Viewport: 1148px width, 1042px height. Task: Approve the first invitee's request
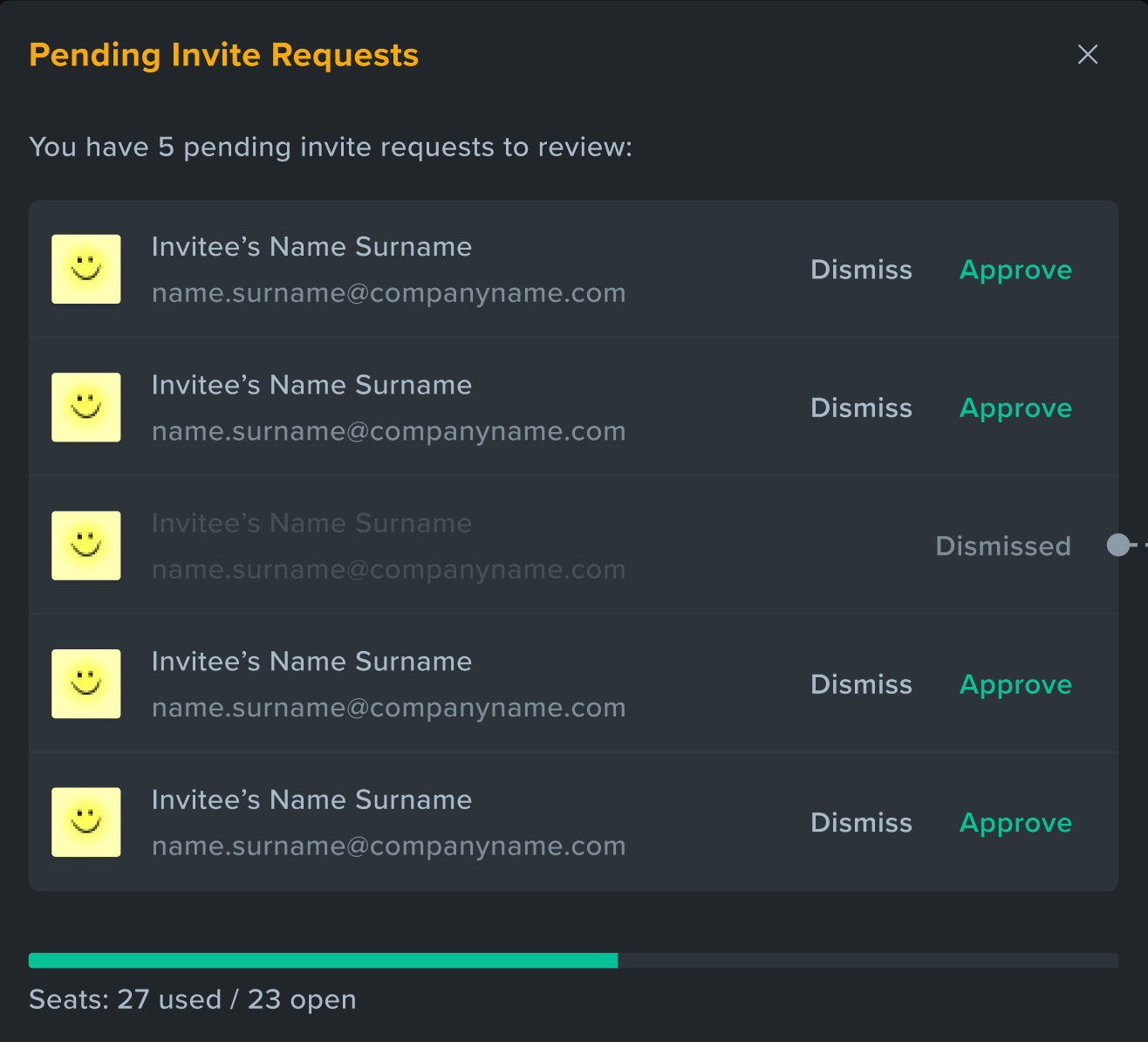tap(1015, 271)
